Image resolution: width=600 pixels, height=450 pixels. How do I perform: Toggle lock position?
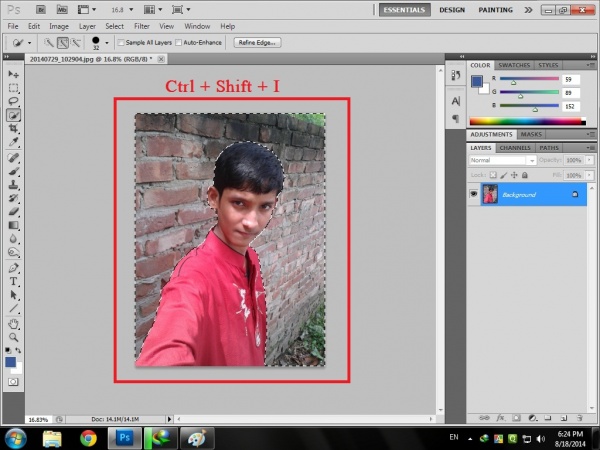(x=514, y=175)
